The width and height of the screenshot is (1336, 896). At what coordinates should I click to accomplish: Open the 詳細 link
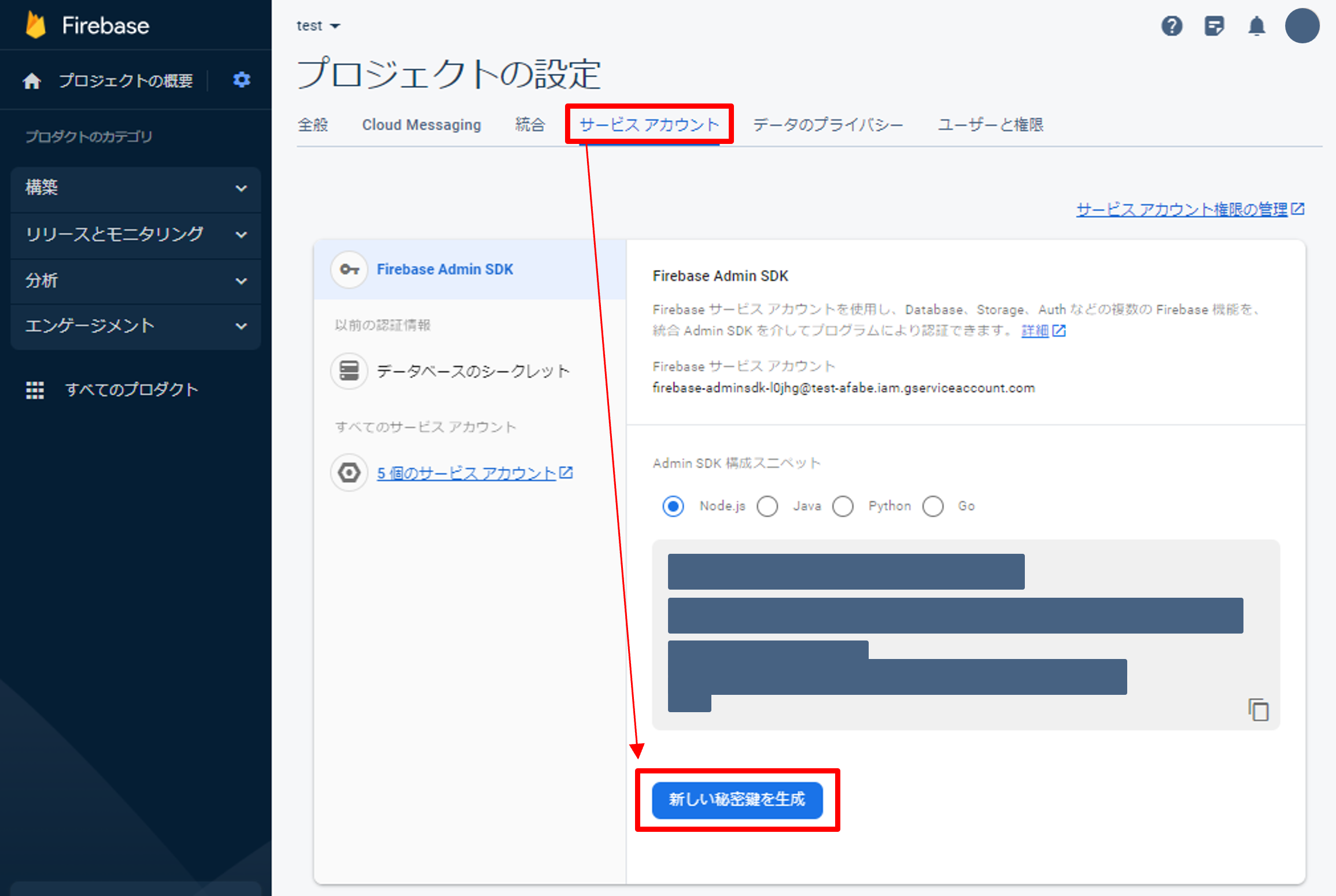coord(1035,331)
